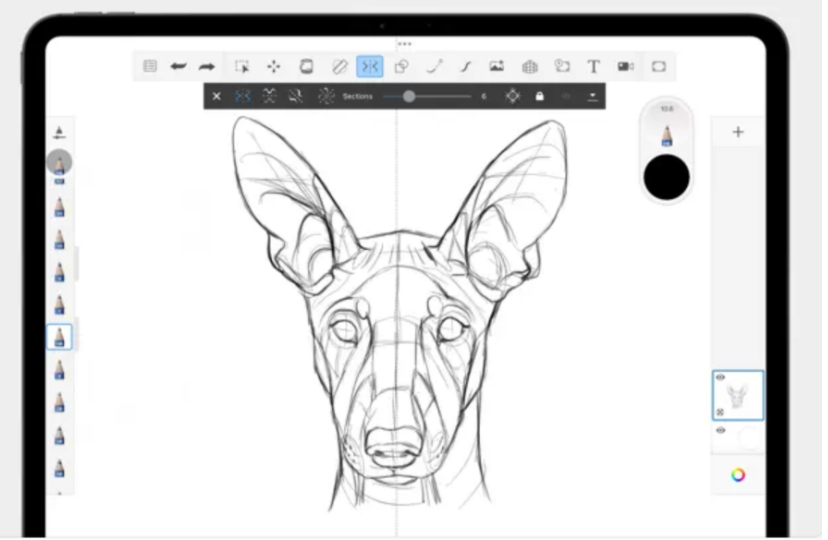828x540 pixels.
Task: Choose the Selection tool
Action: [242, 67]
